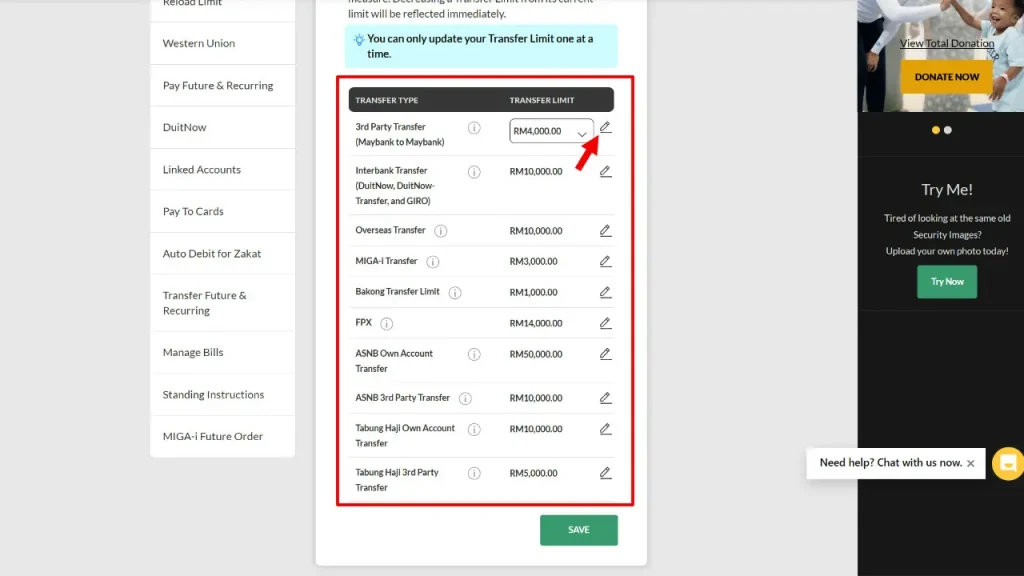The height and width of the screenshot is (576, 1024).
Task: Edit the FPX transfer limit
Action: [x=605, y=323]
